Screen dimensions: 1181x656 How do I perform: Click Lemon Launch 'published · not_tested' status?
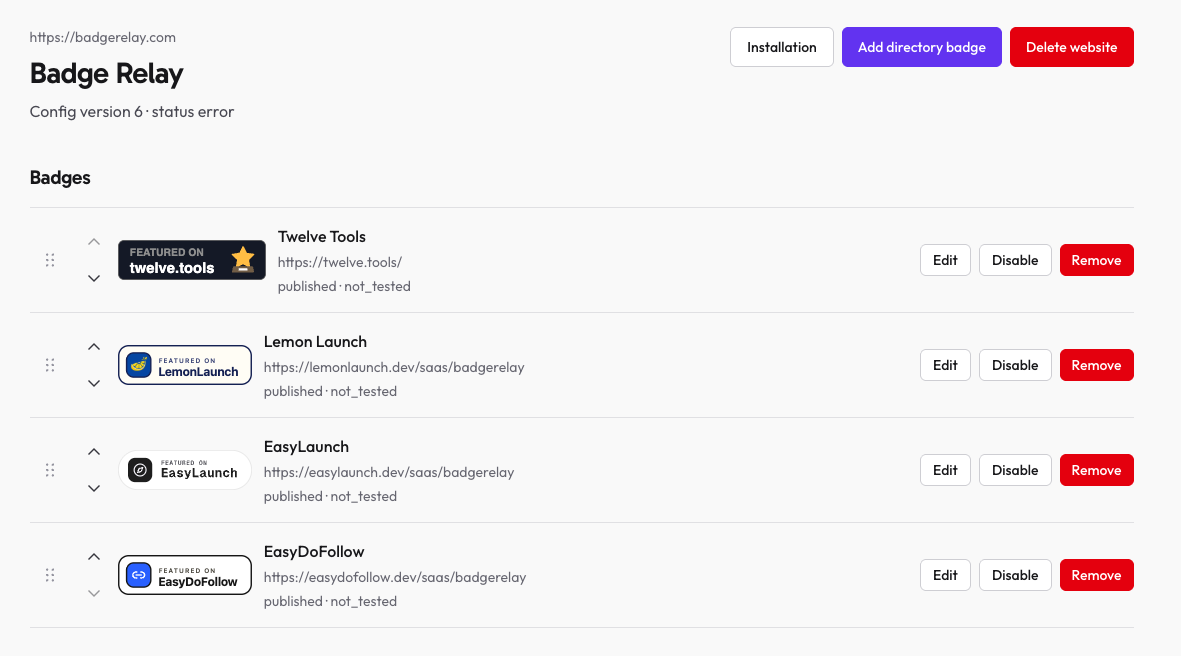330,392
